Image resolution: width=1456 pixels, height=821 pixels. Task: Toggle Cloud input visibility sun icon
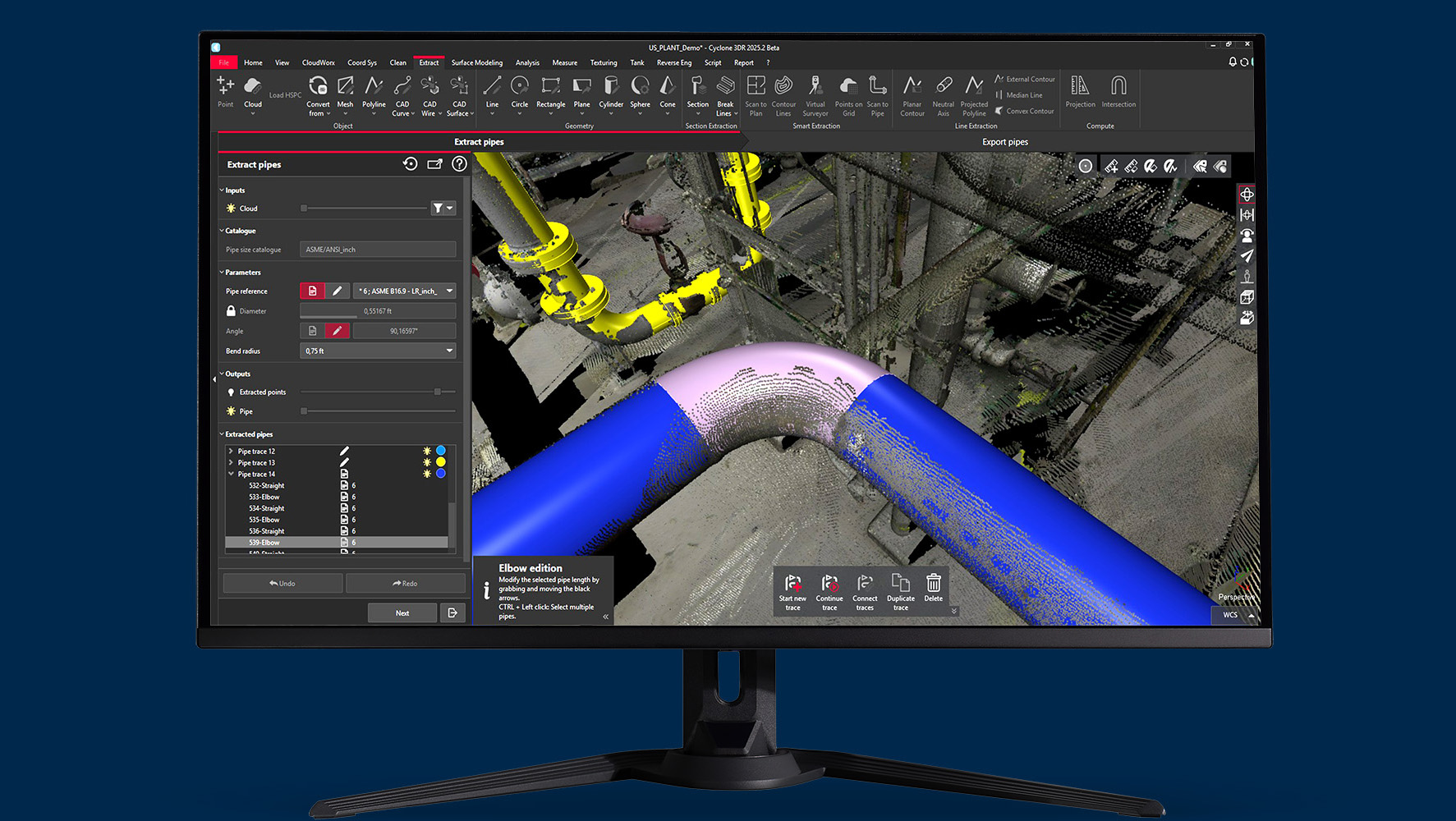click(231, 209)
